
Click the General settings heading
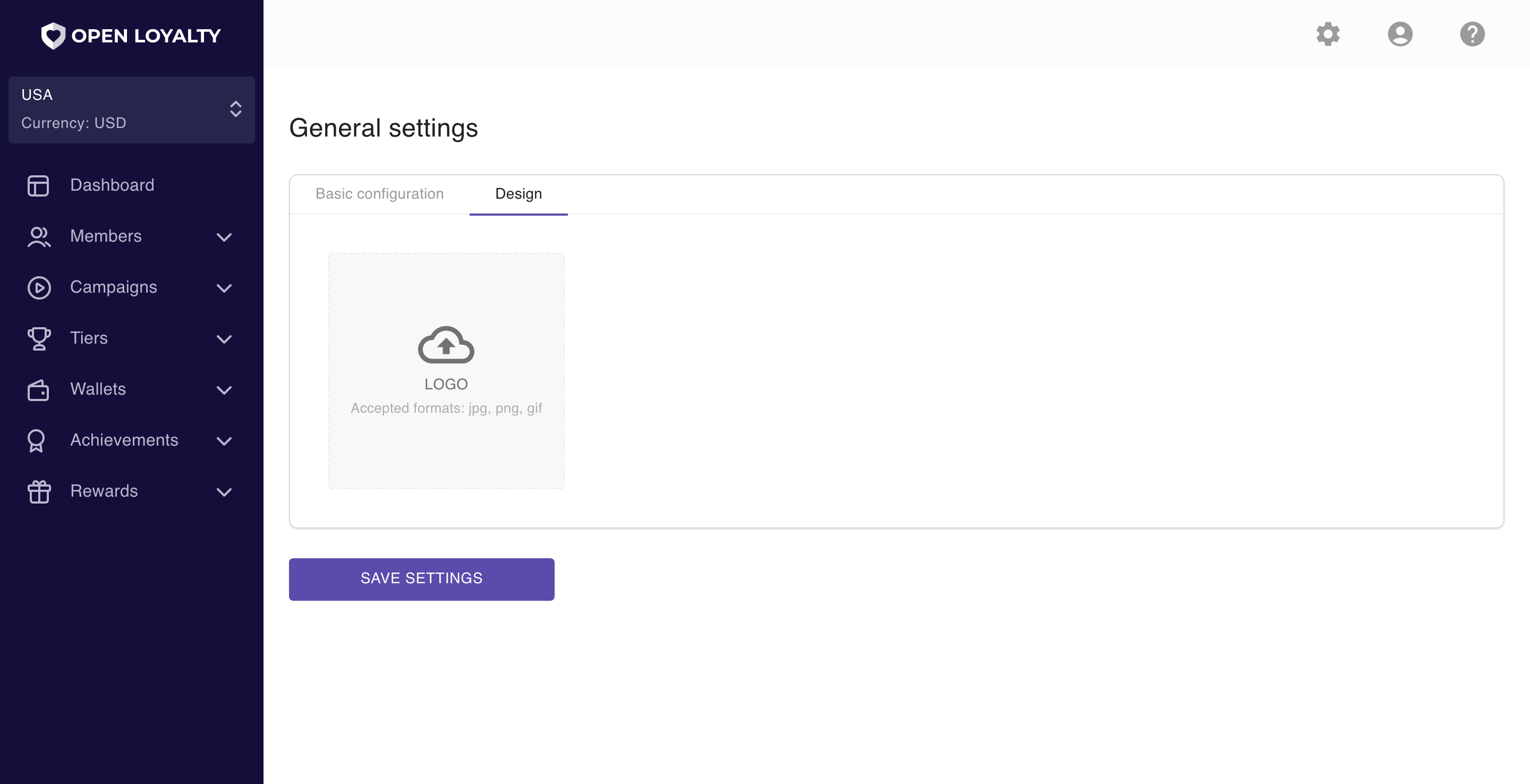point(383,129)
